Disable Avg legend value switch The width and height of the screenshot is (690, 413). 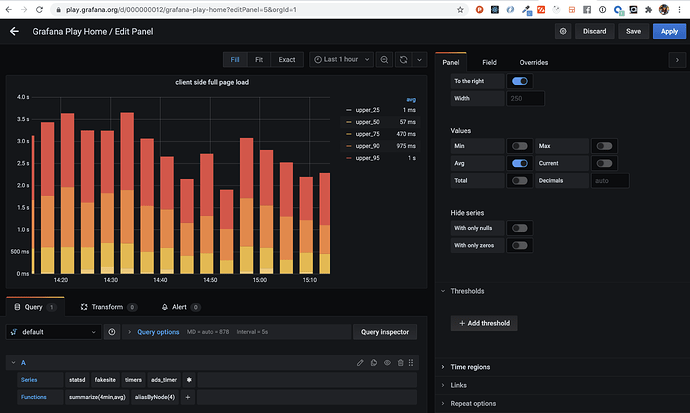pos(520,163)
